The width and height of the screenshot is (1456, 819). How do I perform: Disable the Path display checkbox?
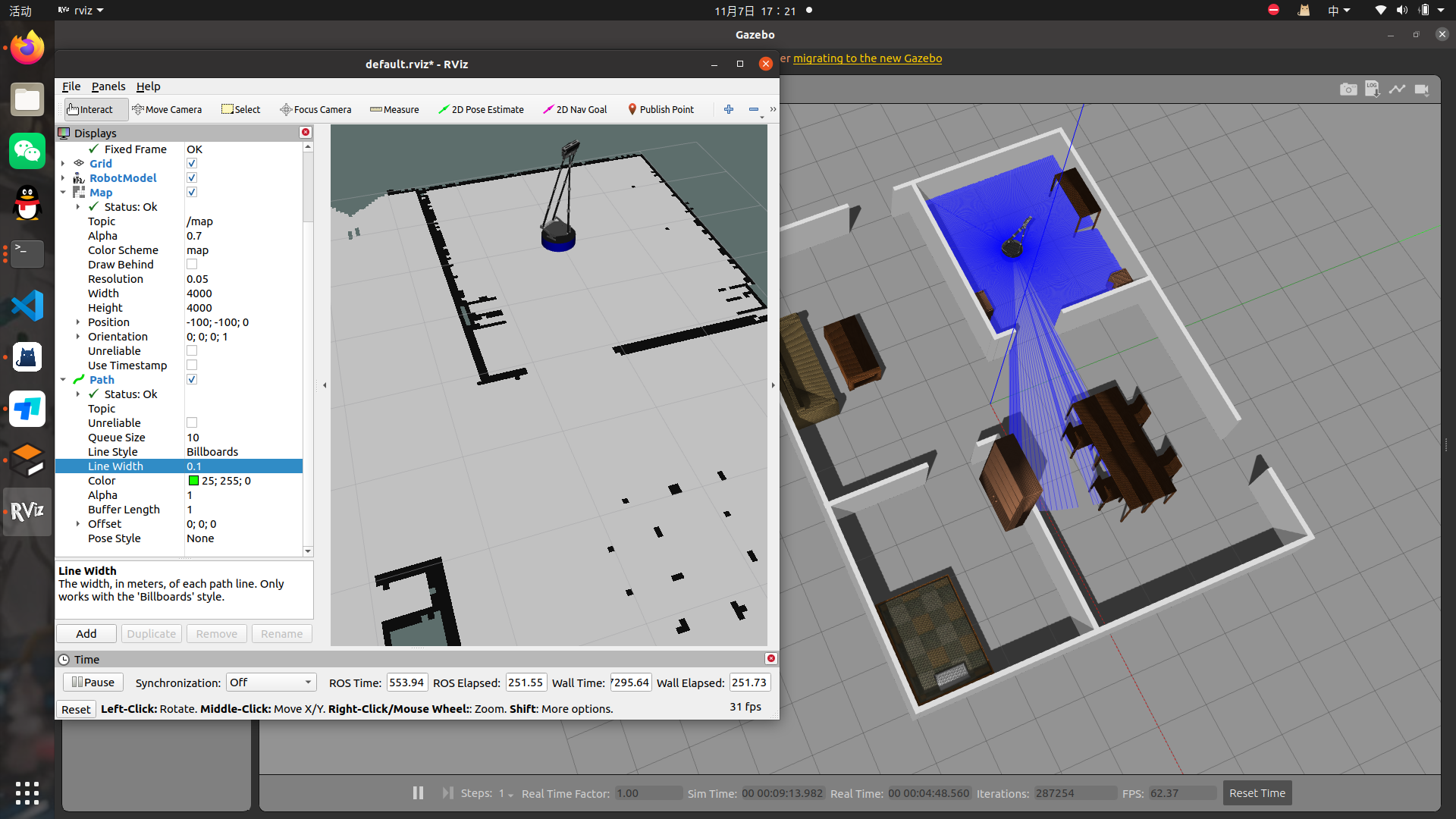click(x=192, y=379)
